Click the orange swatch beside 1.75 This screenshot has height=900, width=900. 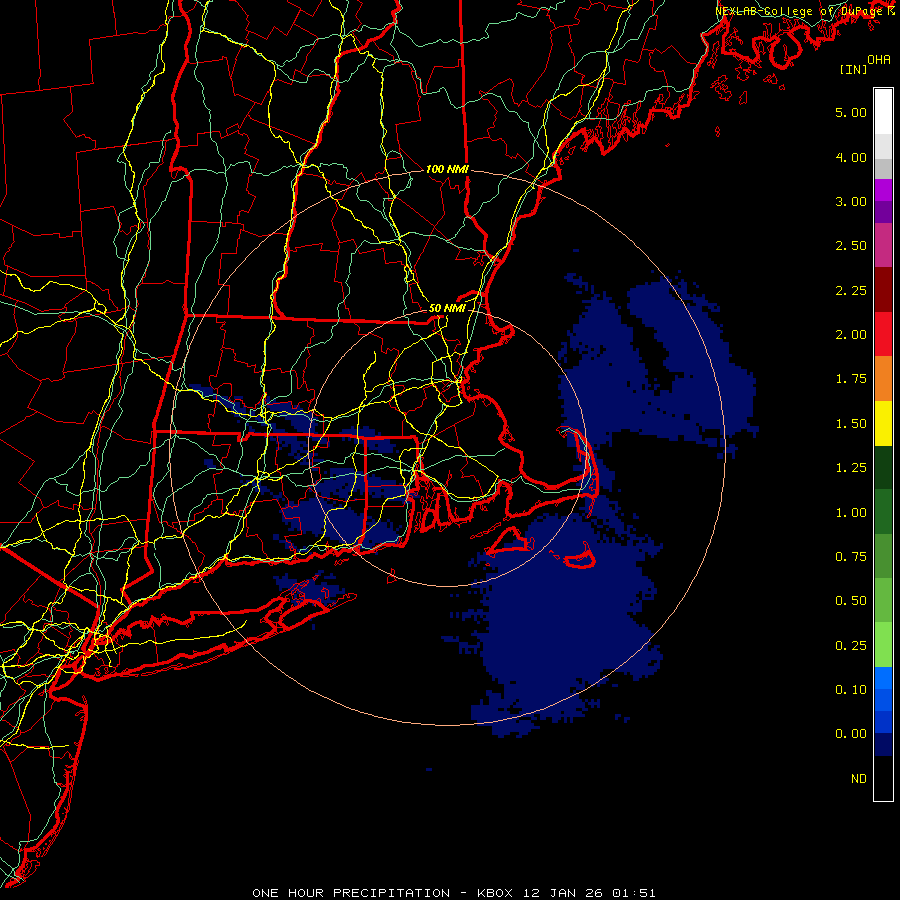pyautogui.click(x=883, y=379)
